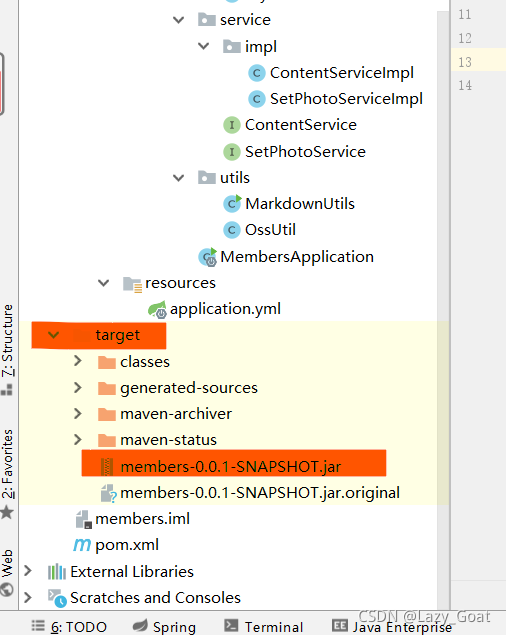Collapse the resources folder

click(x=104, y=283)
